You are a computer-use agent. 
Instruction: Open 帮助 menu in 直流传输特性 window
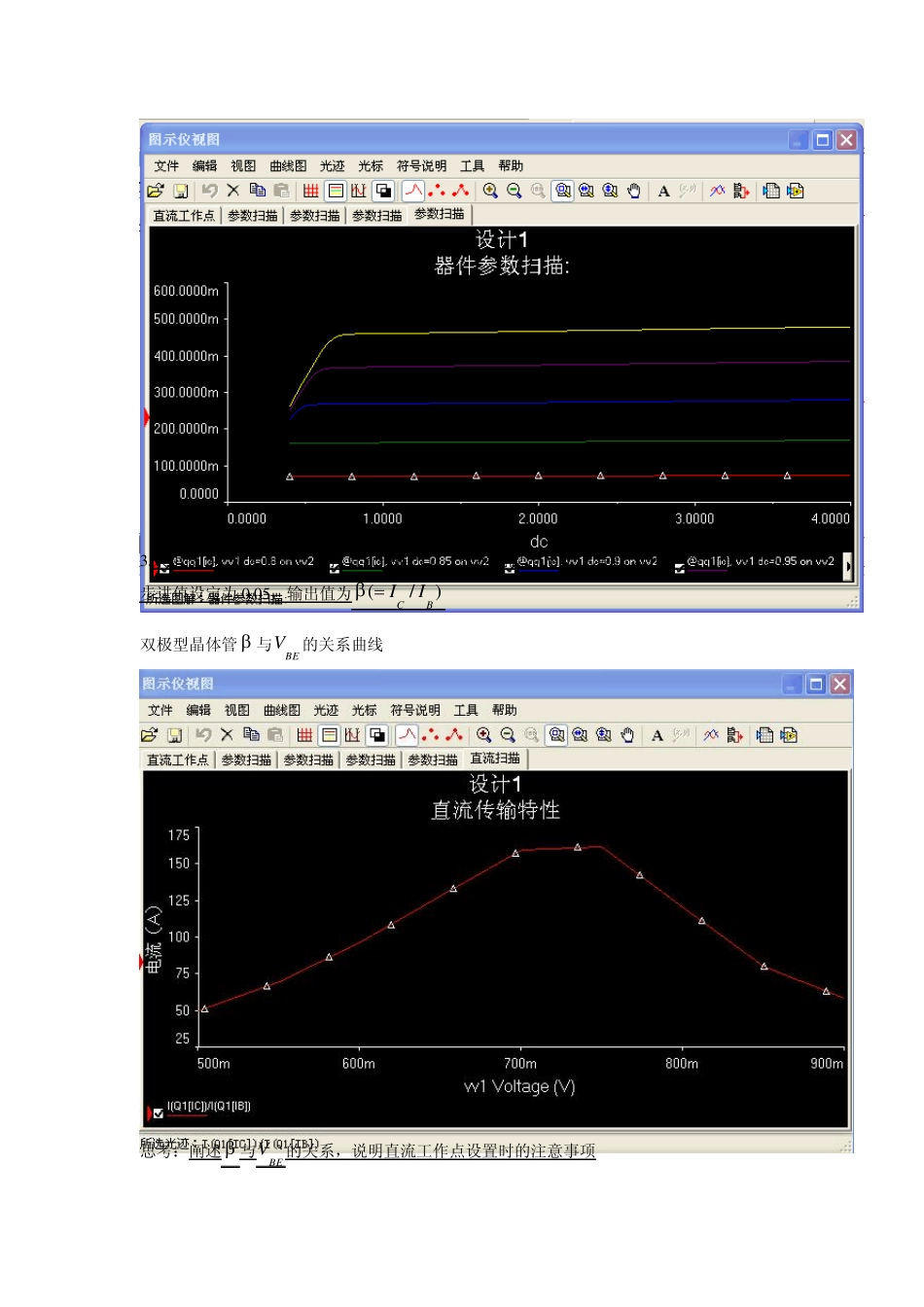click(504, 711)
